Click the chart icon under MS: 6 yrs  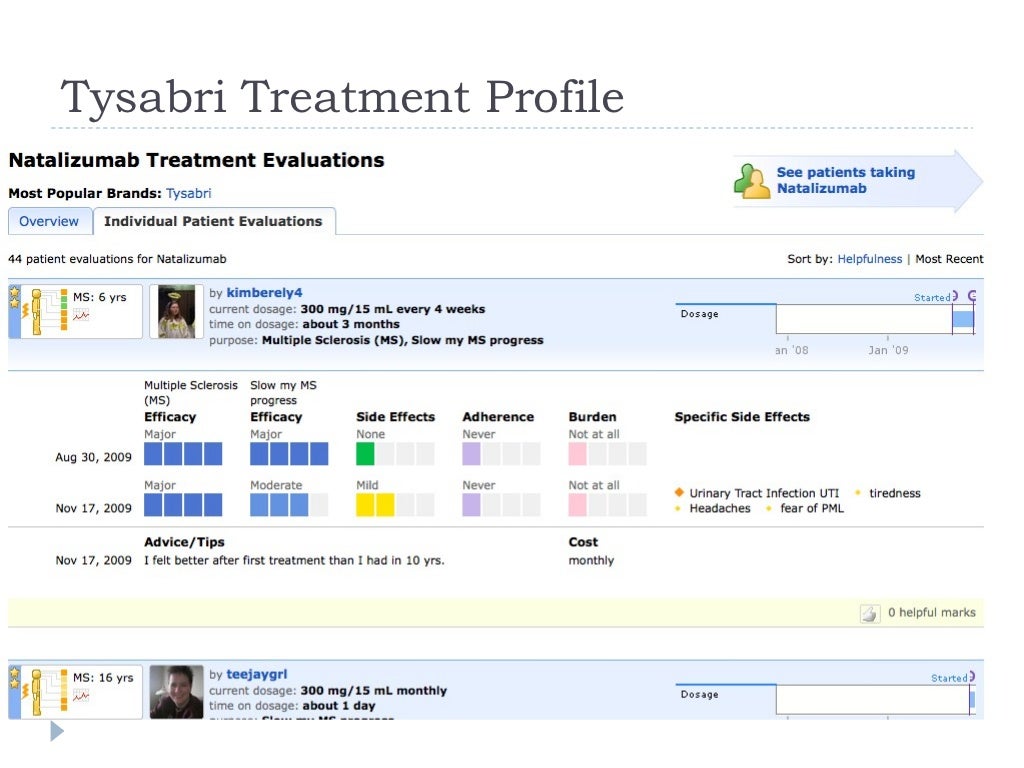[x=82, y=315]
